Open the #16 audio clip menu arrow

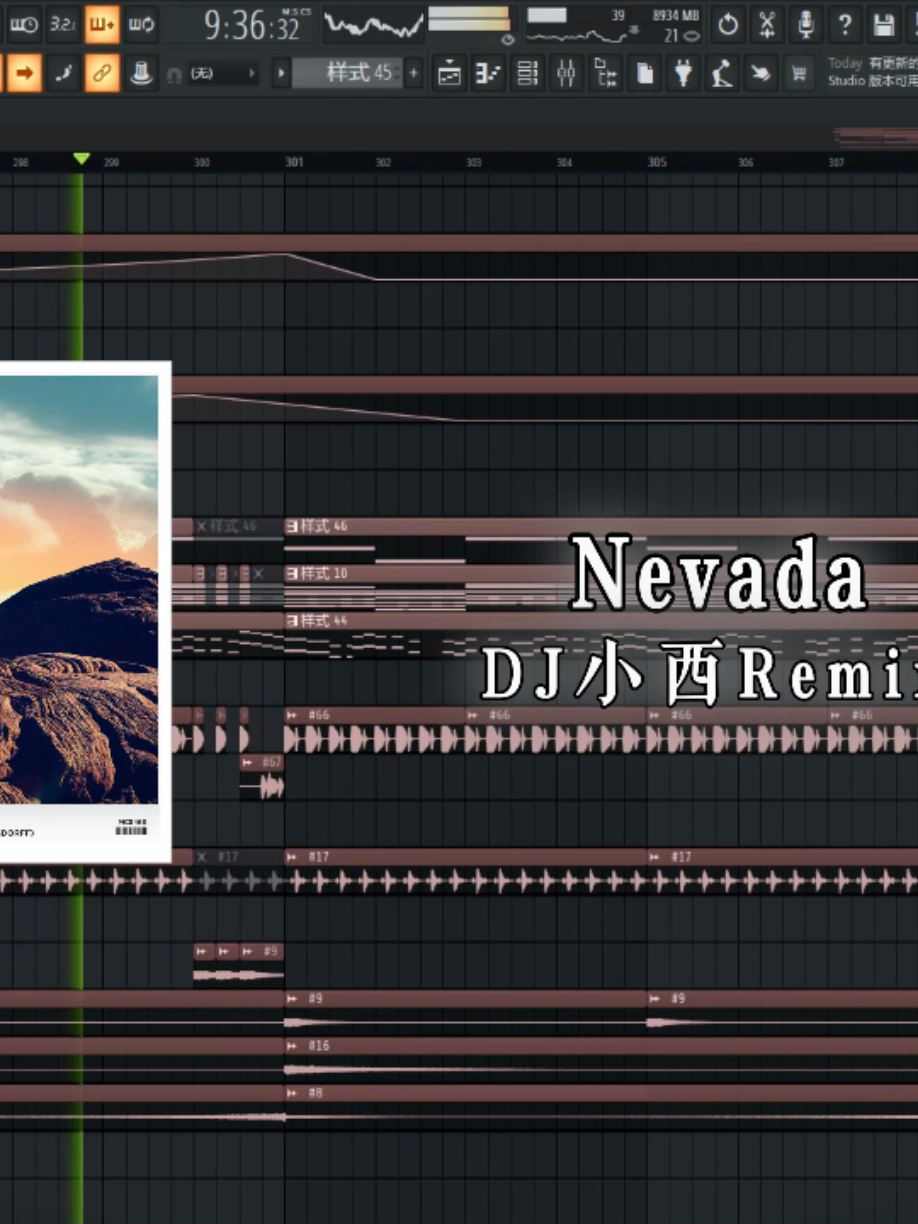click(292, 1046)
